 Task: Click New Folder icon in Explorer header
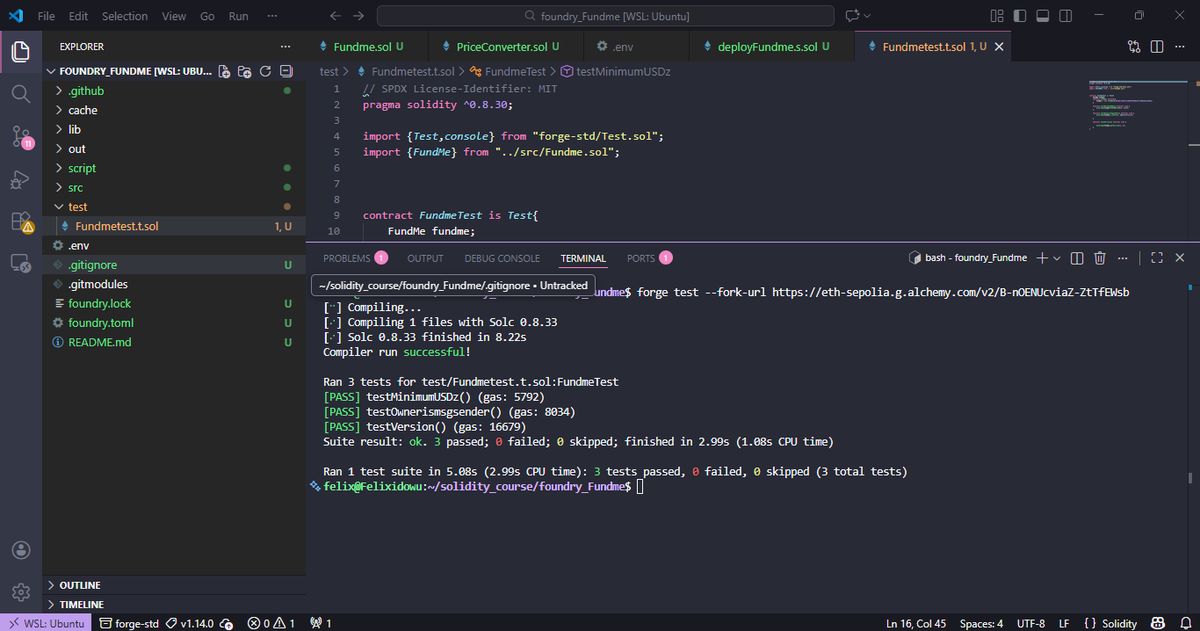[245, 72]
